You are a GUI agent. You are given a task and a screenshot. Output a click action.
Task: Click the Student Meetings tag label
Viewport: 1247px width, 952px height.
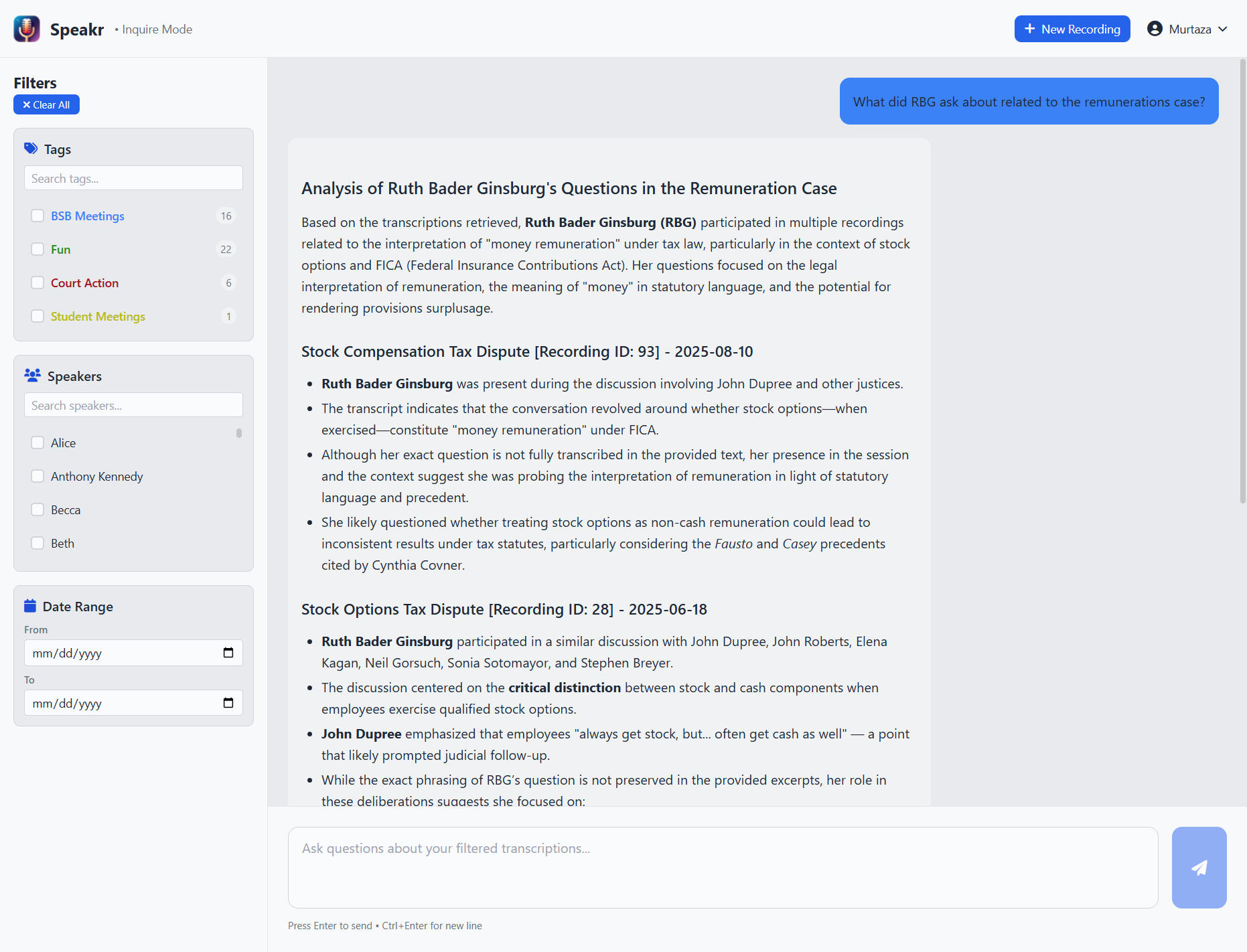click(98, 316)
